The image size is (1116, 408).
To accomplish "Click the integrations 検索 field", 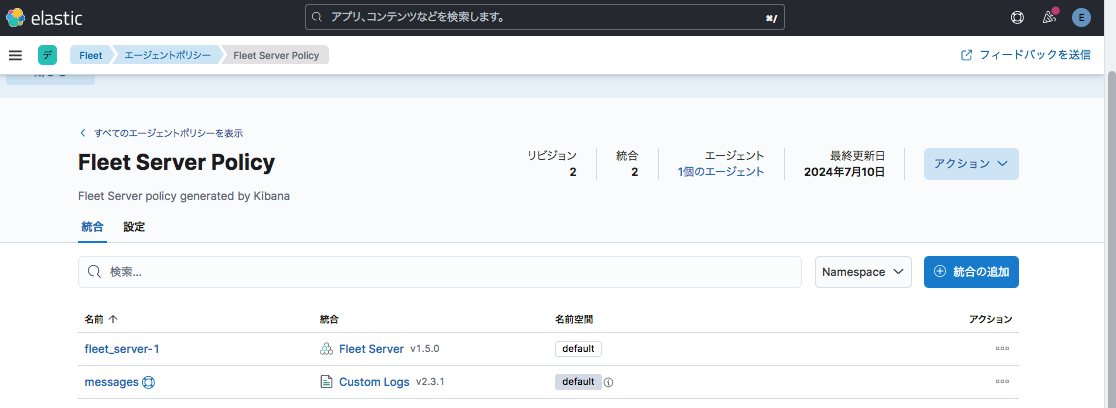I will pos(440,272).
